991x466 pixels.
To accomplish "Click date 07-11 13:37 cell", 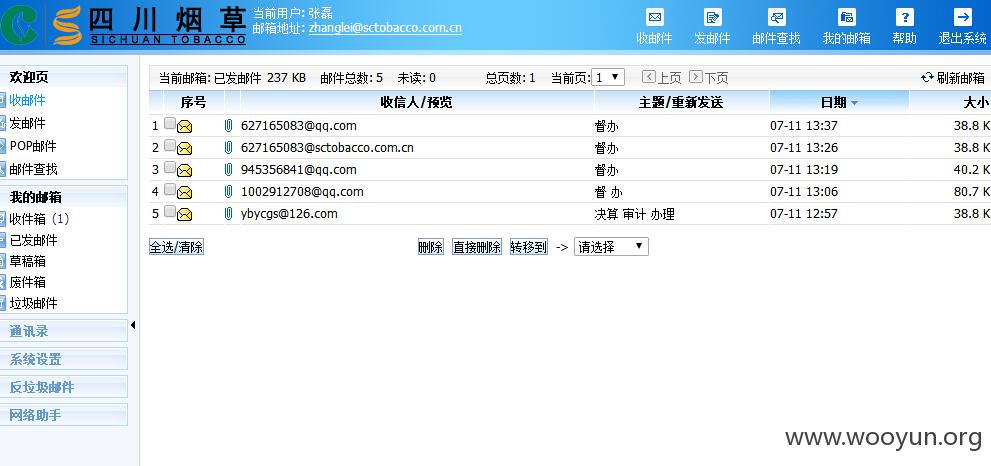I will coord(804,126).
